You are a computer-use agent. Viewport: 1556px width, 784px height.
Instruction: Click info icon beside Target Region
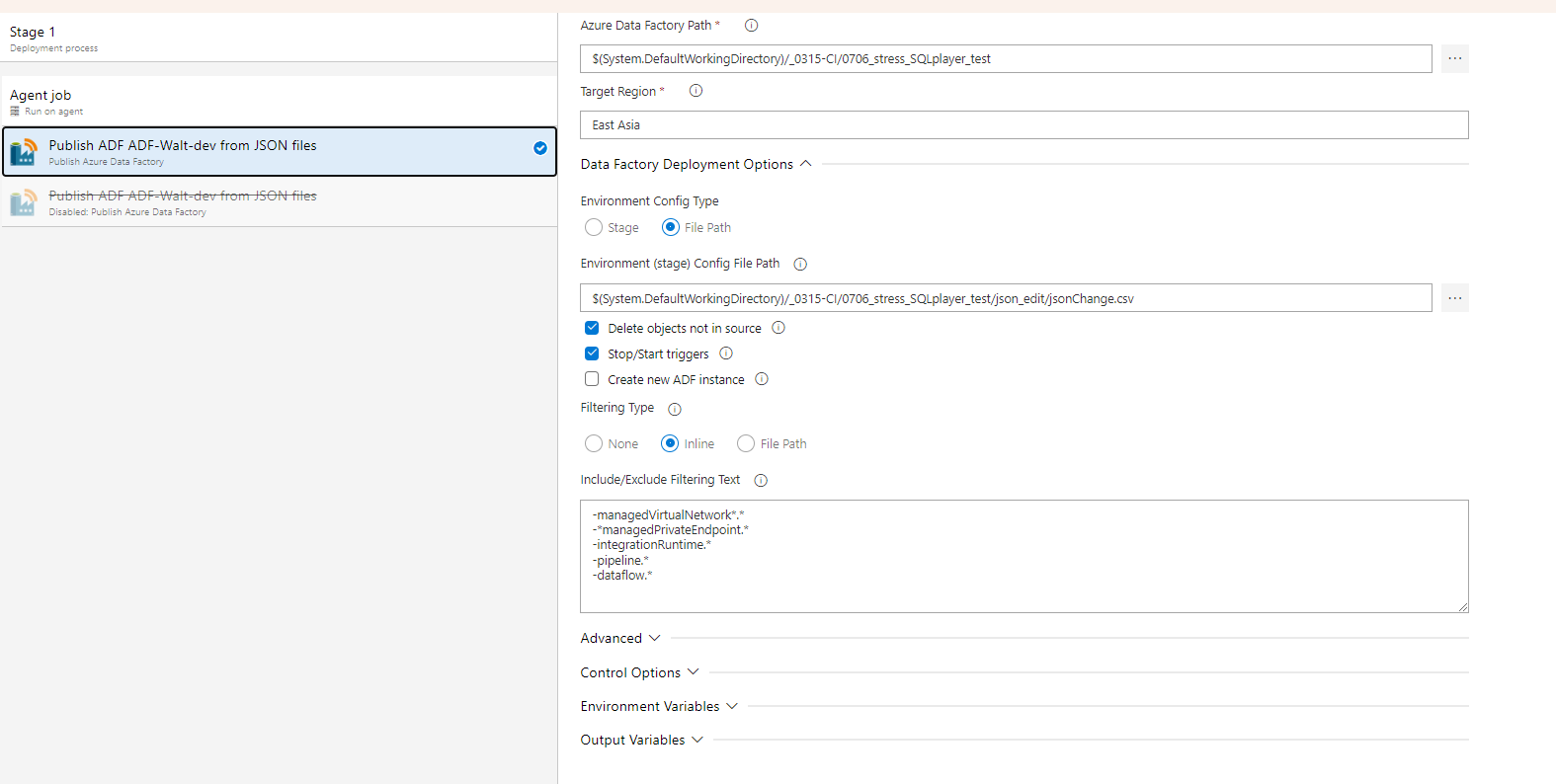point(696,91)
